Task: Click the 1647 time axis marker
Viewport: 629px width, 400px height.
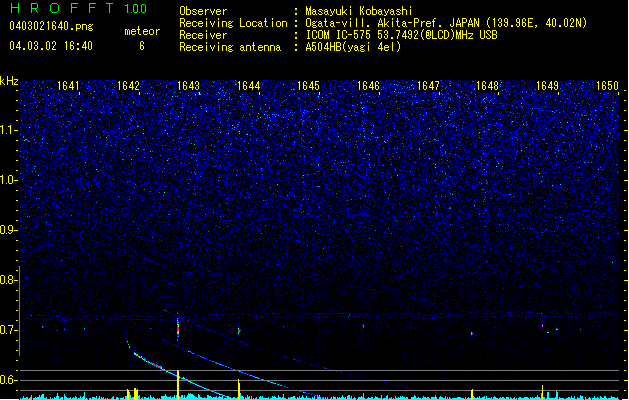Action: [428, 86]
